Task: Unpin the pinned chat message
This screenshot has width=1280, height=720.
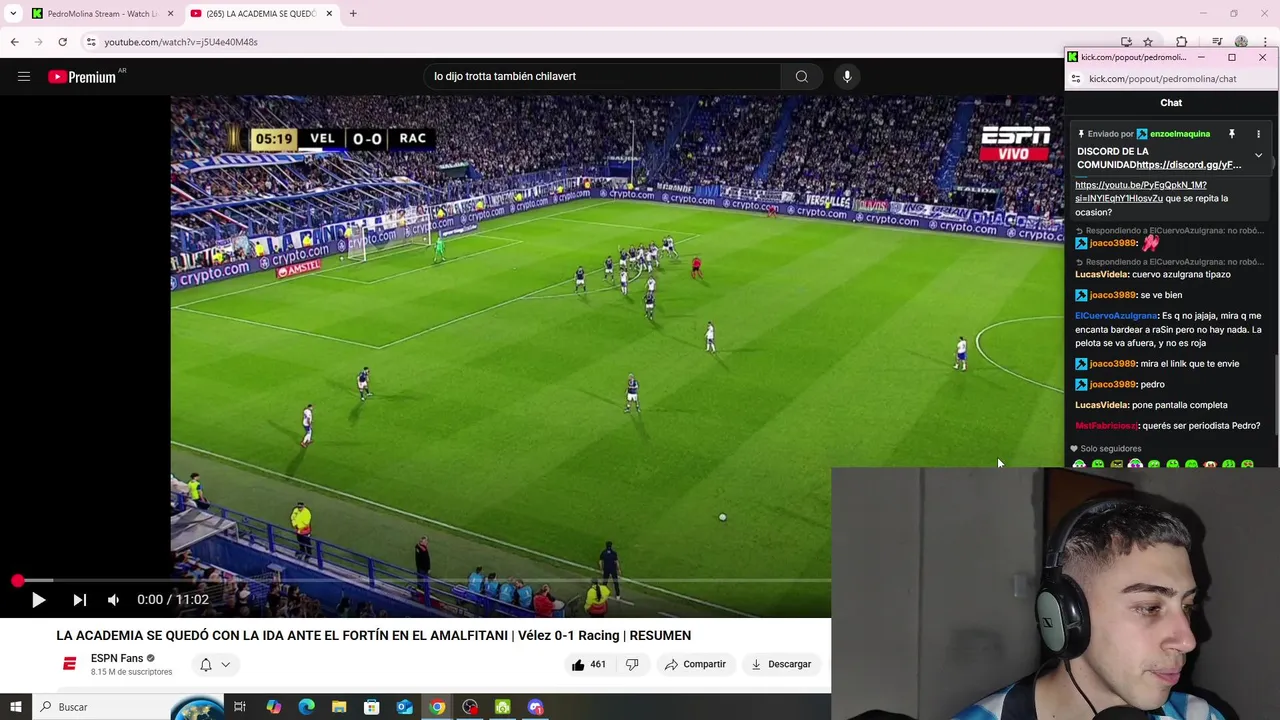Action: coord(1232,134)
